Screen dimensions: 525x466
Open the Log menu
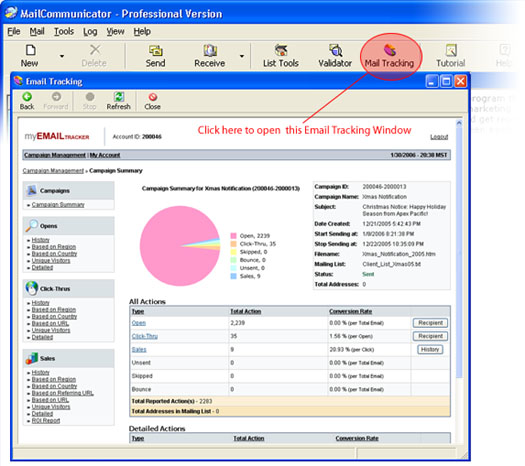click(x=90, y=31)
